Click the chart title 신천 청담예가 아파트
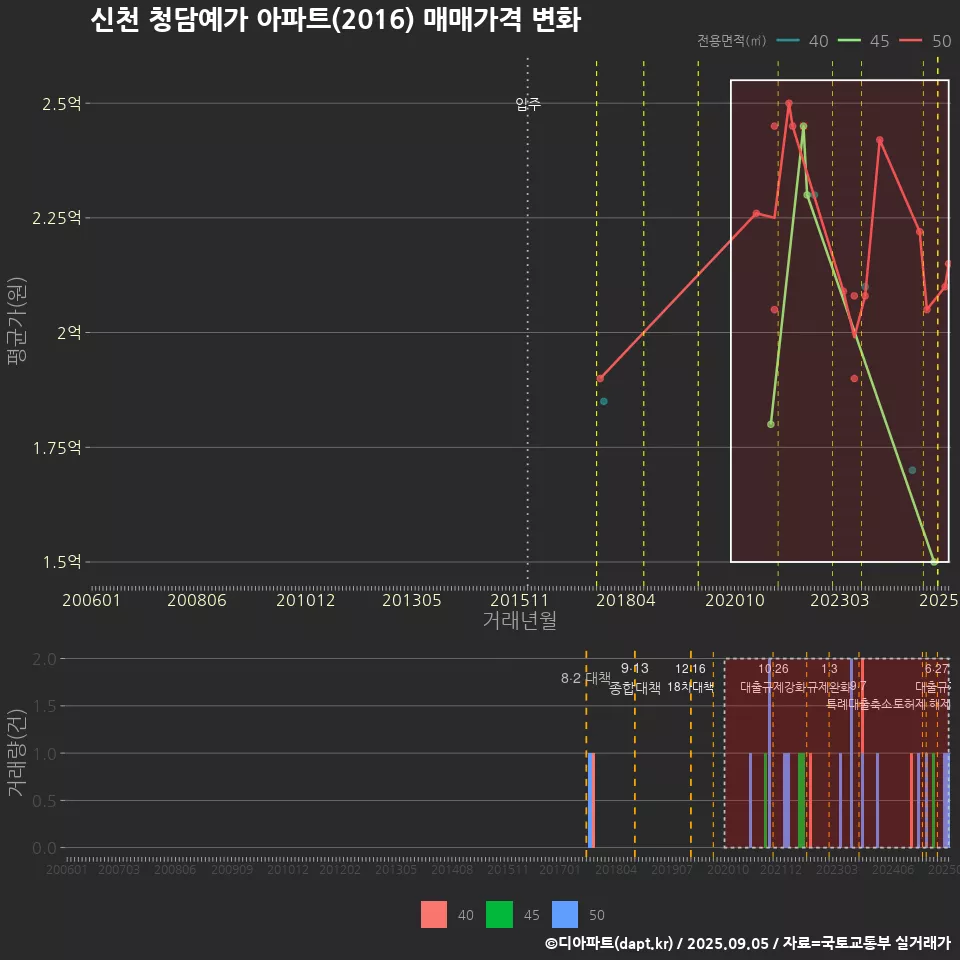The height and width of the screenshot is (960, 960). (x=335, y=20)
